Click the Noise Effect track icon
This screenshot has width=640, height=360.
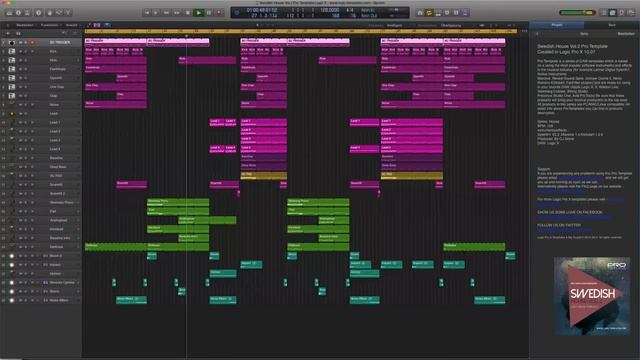tap(12, 300)
